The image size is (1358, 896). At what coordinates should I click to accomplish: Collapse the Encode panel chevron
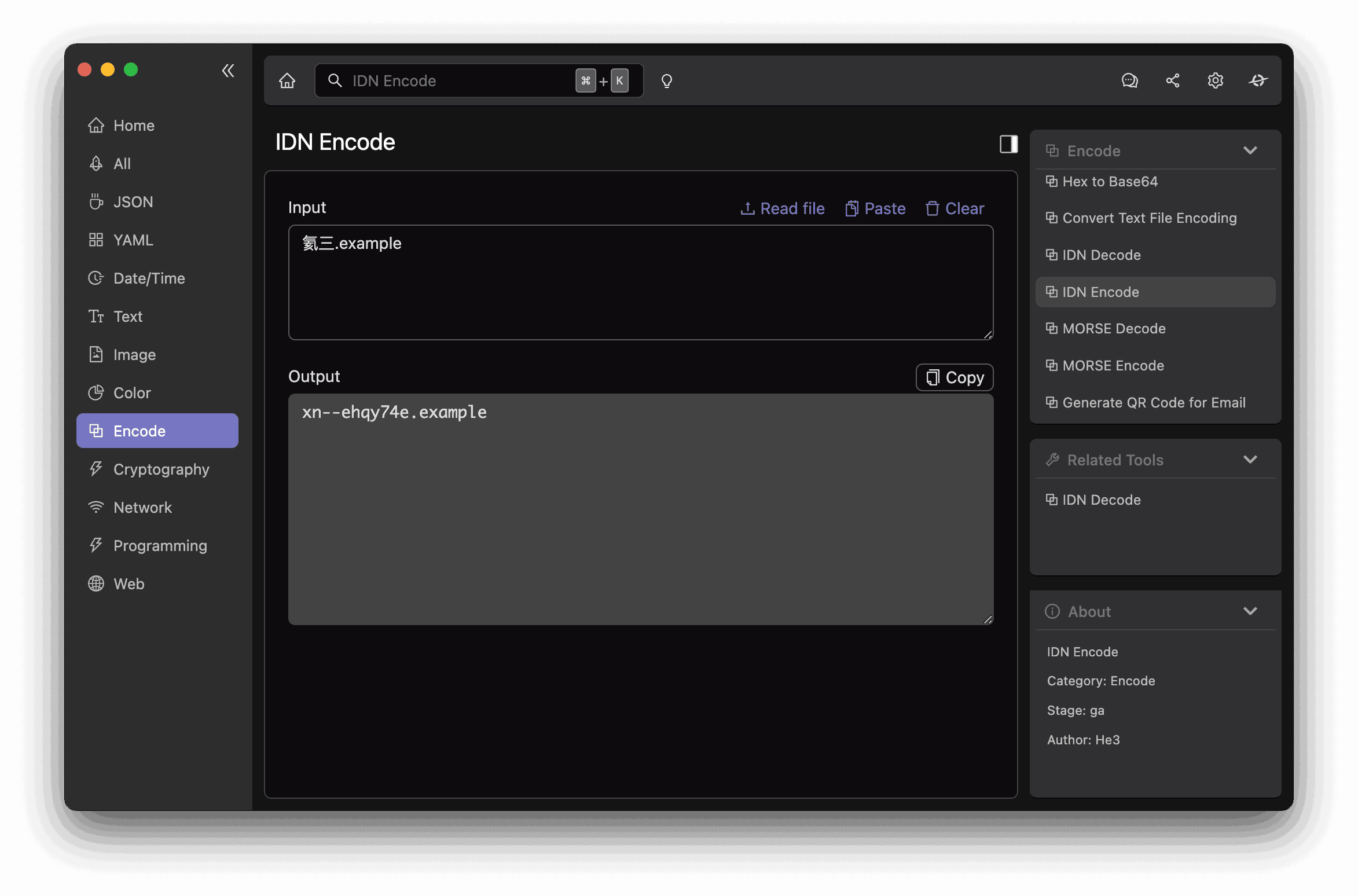[1250, 150]
